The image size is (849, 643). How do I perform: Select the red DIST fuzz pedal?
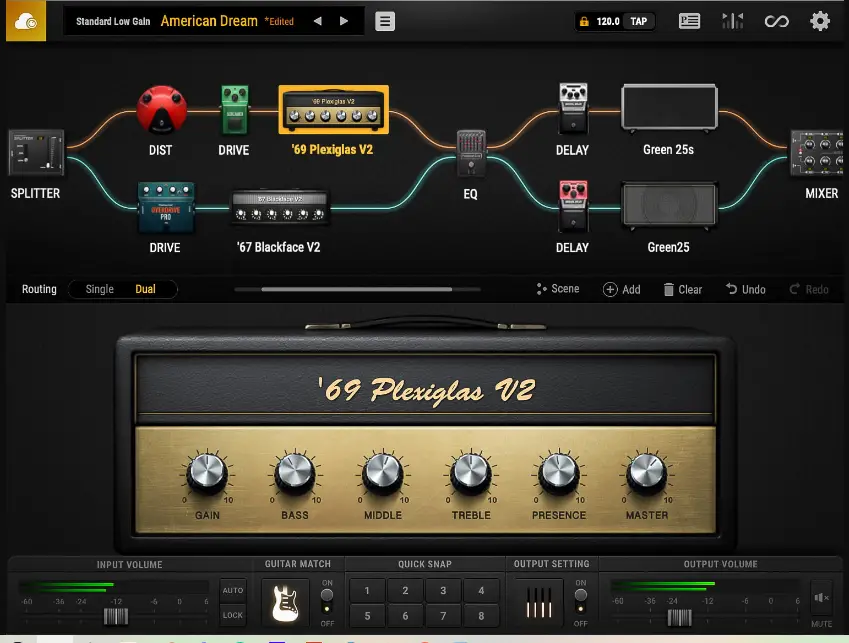point(161,110)
